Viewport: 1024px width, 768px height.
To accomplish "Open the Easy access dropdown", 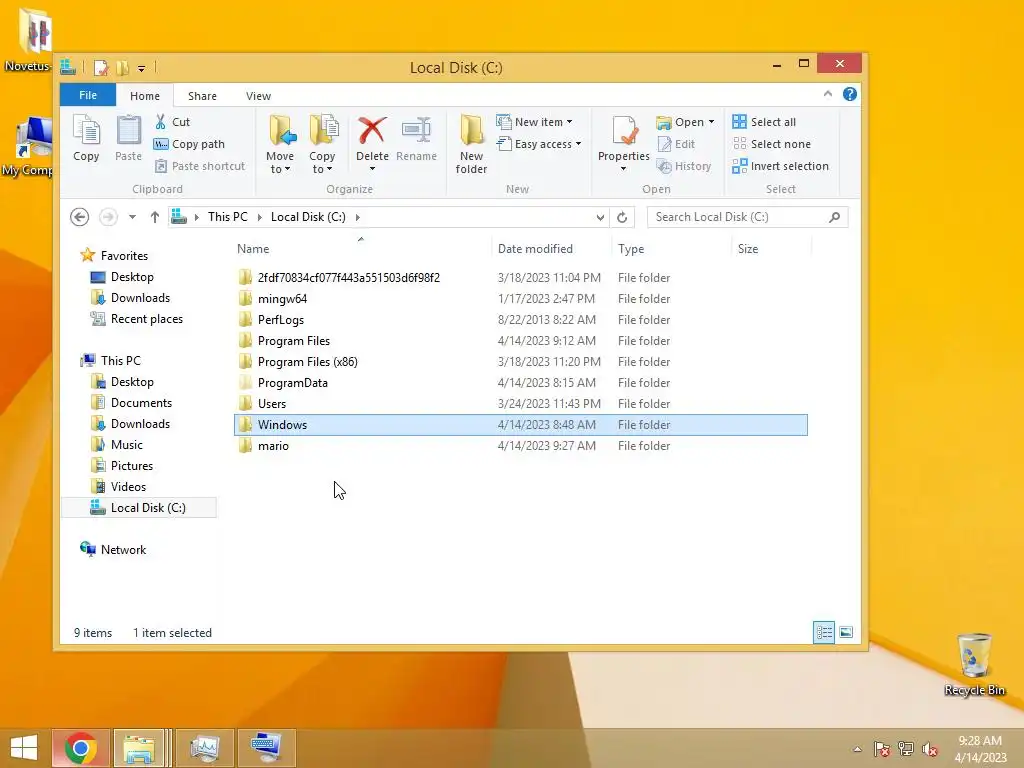I will point(539,144).
